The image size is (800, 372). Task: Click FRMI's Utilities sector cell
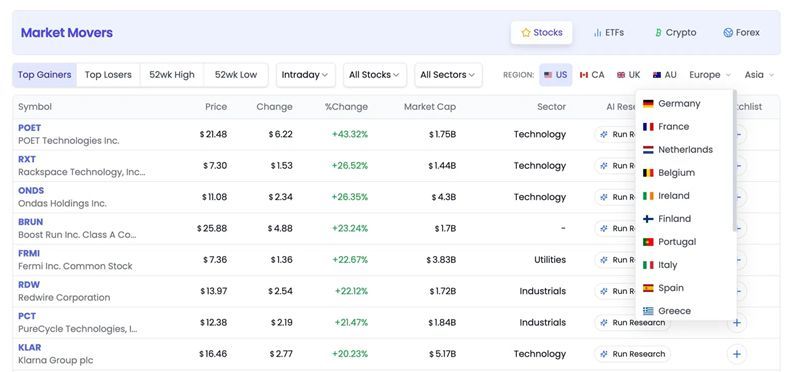click(x=550, y=260)
